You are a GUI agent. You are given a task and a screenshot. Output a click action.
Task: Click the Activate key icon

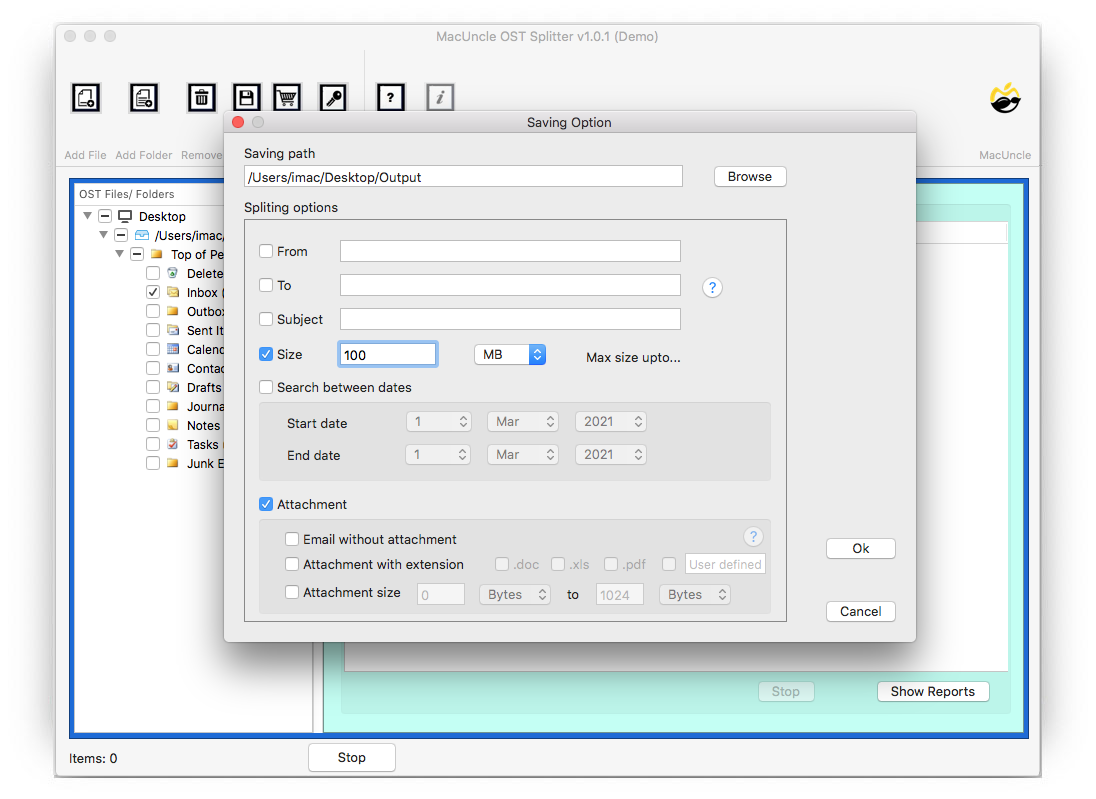pos(332,97)
